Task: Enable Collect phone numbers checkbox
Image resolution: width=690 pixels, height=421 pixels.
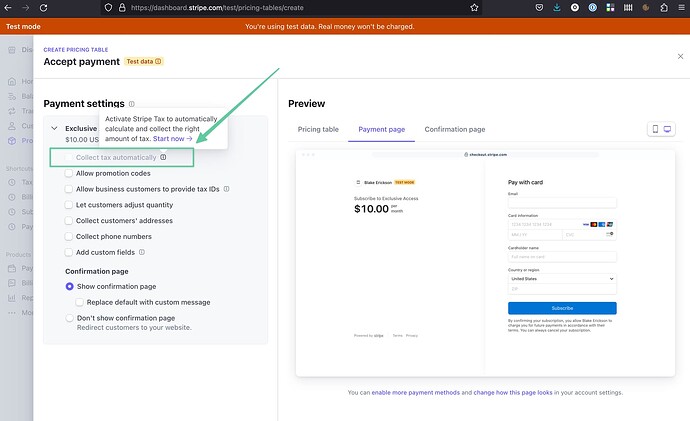Action: [x=69, y=237]
